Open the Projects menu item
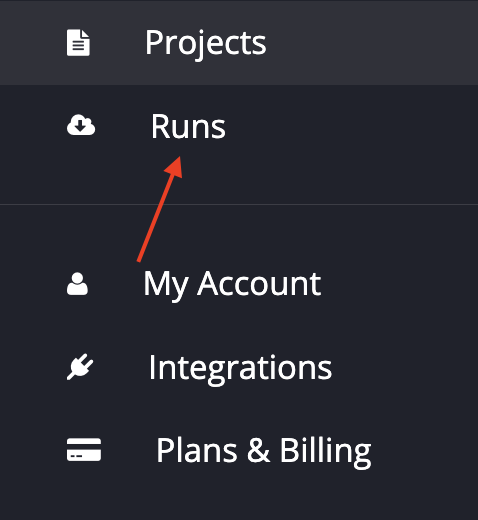The width and height of the screenshot is (478, 520). (x=239, y=43)
